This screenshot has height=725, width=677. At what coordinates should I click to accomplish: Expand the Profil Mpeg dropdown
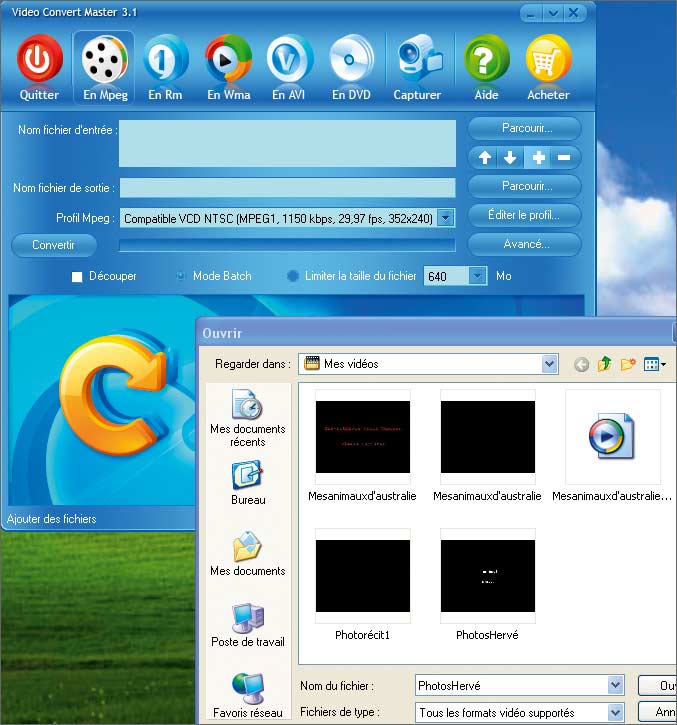(x=446, y=217)
